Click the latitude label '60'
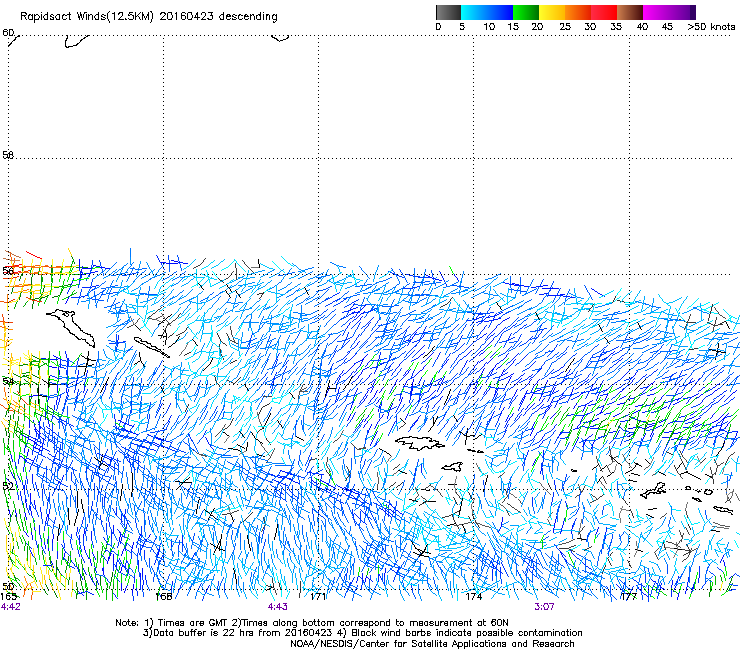The width and height of the screenshot is (740, 650). click(x=8, y=33)
